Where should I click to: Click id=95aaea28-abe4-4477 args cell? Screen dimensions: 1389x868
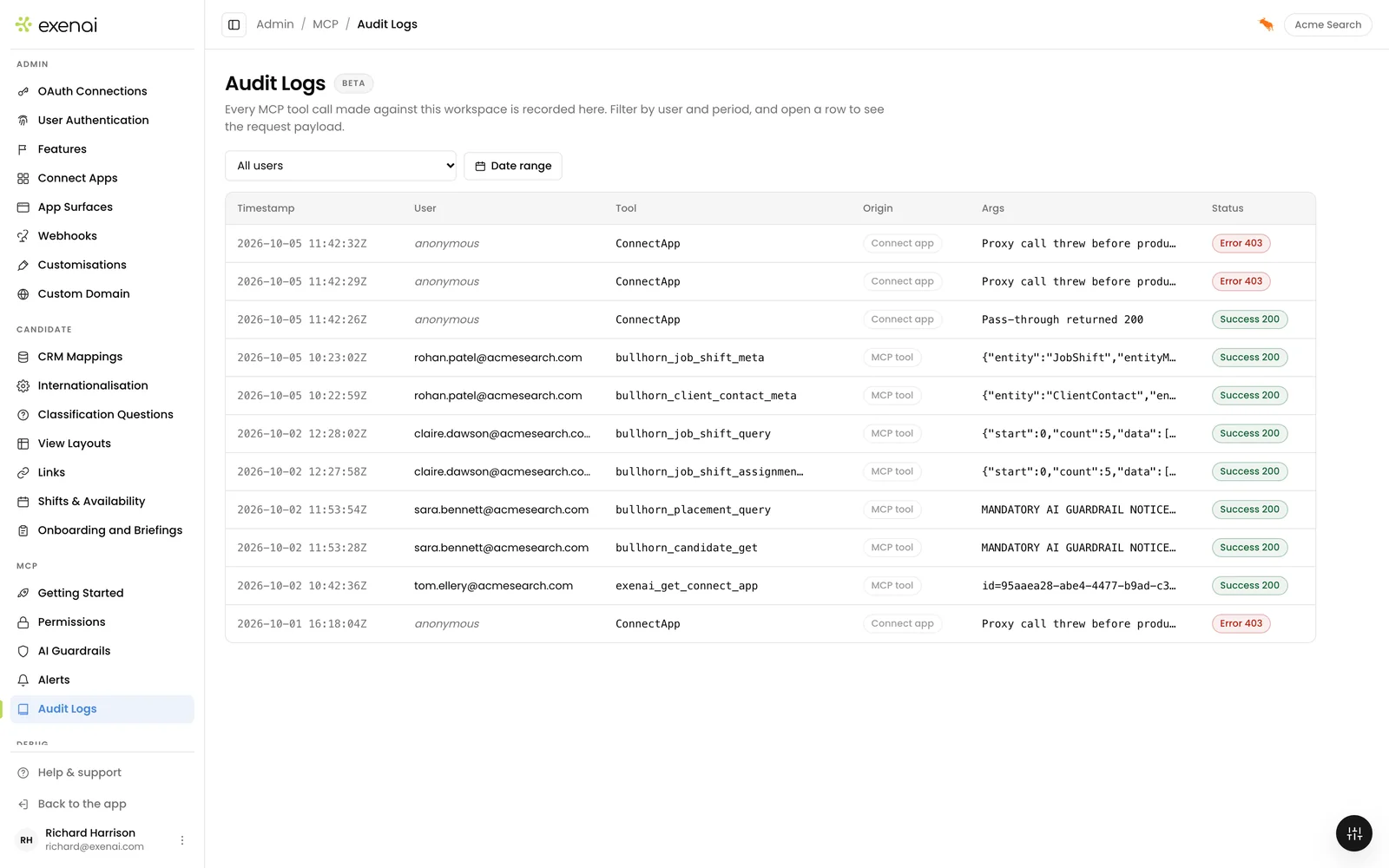tap(1079, 586)
